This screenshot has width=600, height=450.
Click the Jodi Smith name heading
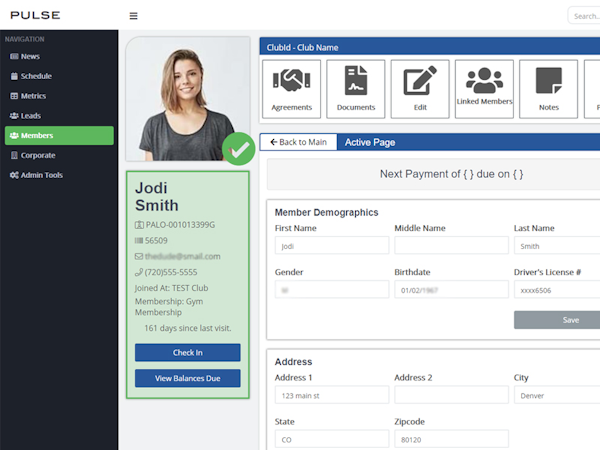[x=157, y=197]
